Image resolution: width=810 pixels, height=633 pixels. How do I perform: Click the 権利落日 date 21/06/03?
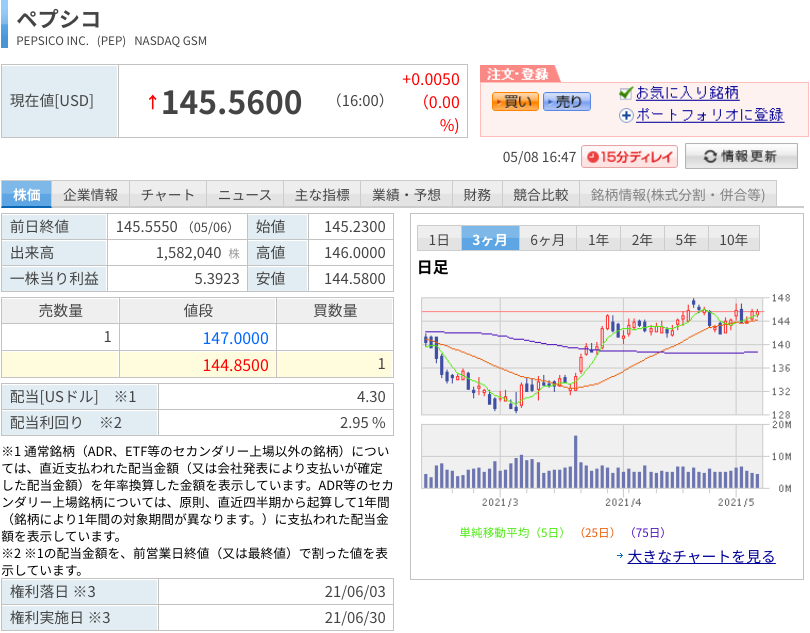355,592
